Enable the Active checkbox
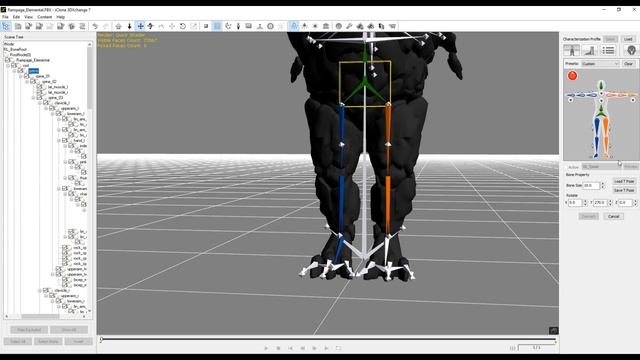This screenshot has width=640, height=360. 567,167
